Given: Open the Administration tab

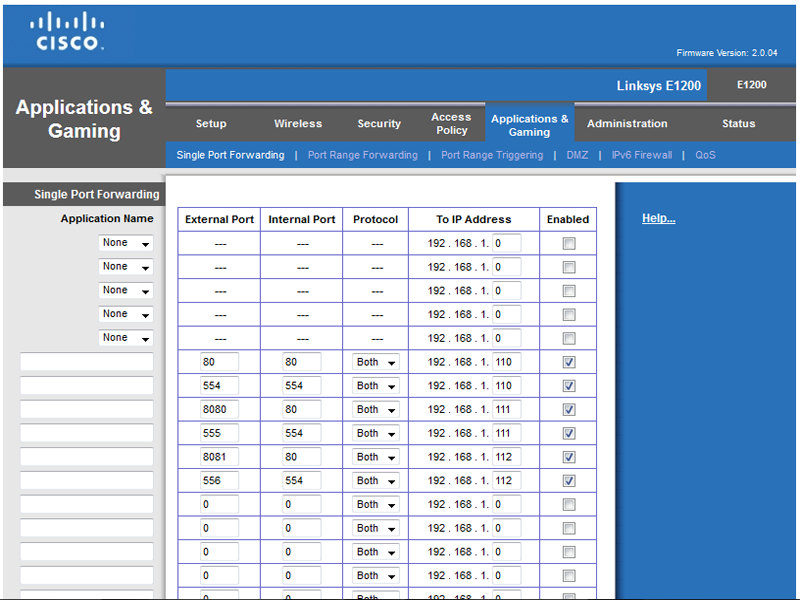Looking at the screenshot, I should click(x=627, y=123).
